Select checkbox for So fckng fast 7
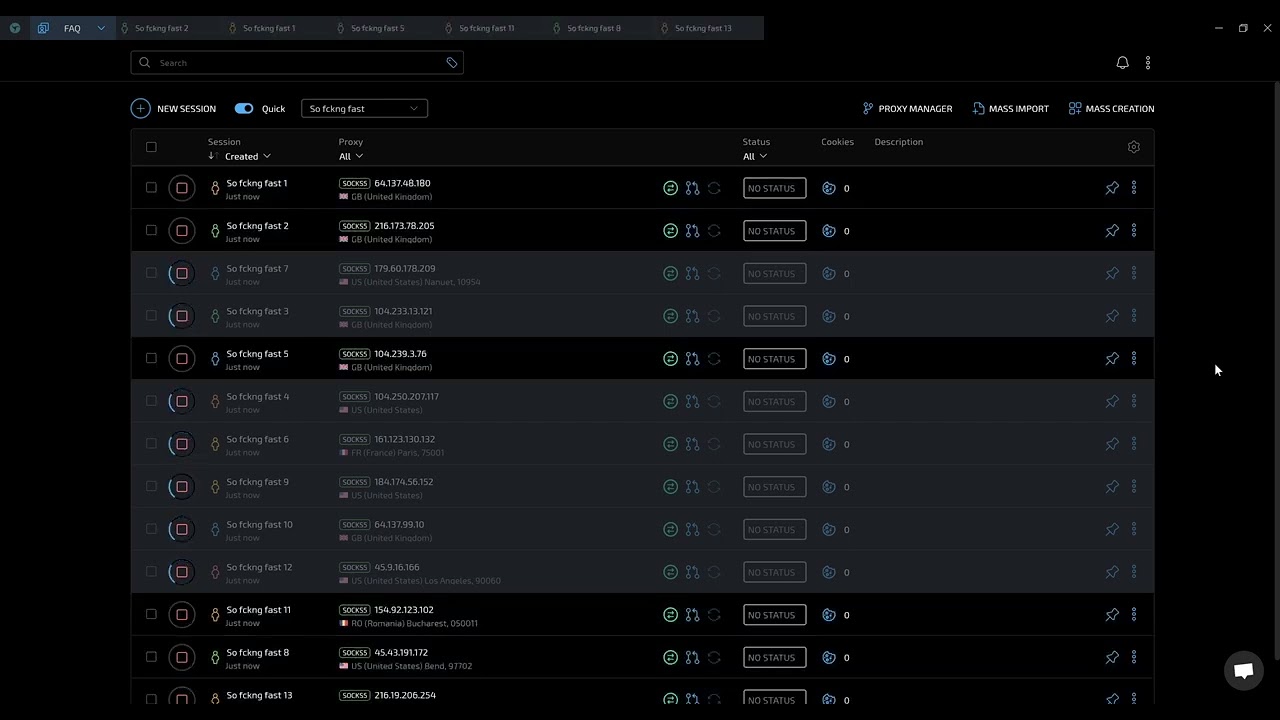The width and height of the screenshot is (1280, 720). (x=151, y=273)
